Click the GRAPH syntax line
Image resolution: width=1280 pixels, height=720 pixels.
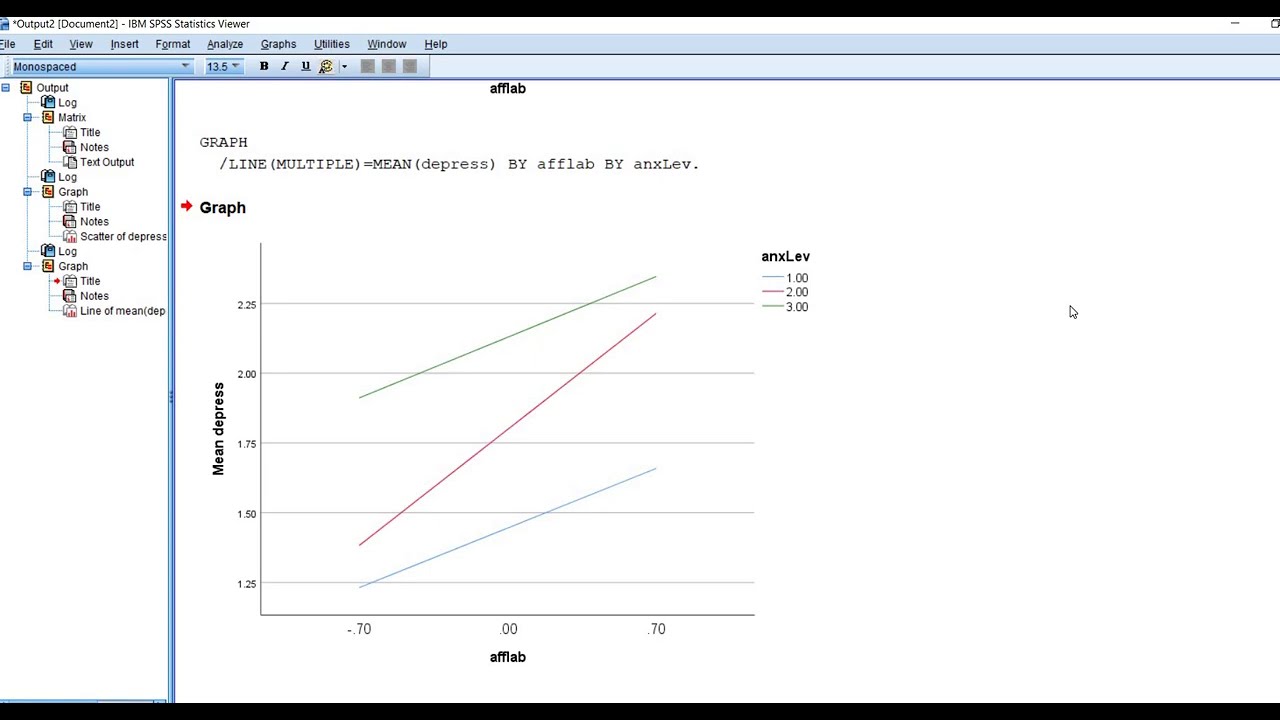tap(224, 142)
